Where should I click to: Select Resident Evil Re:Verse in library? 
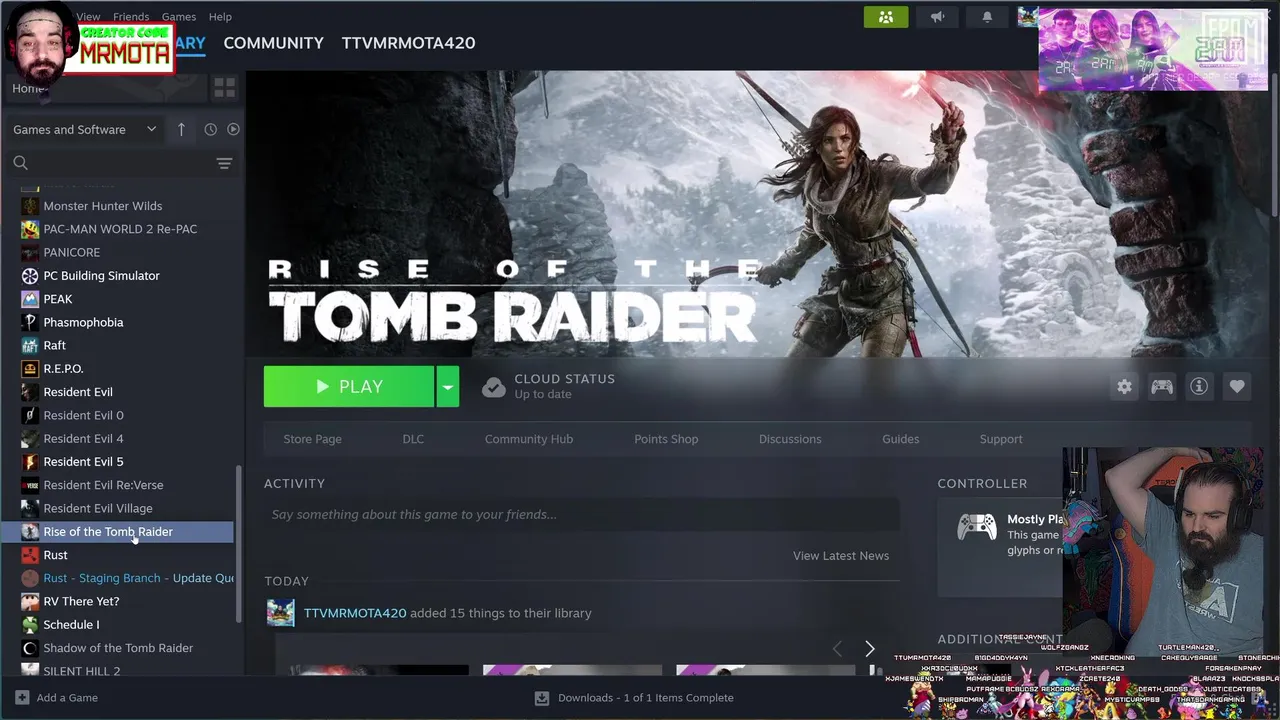pos(103,485)
